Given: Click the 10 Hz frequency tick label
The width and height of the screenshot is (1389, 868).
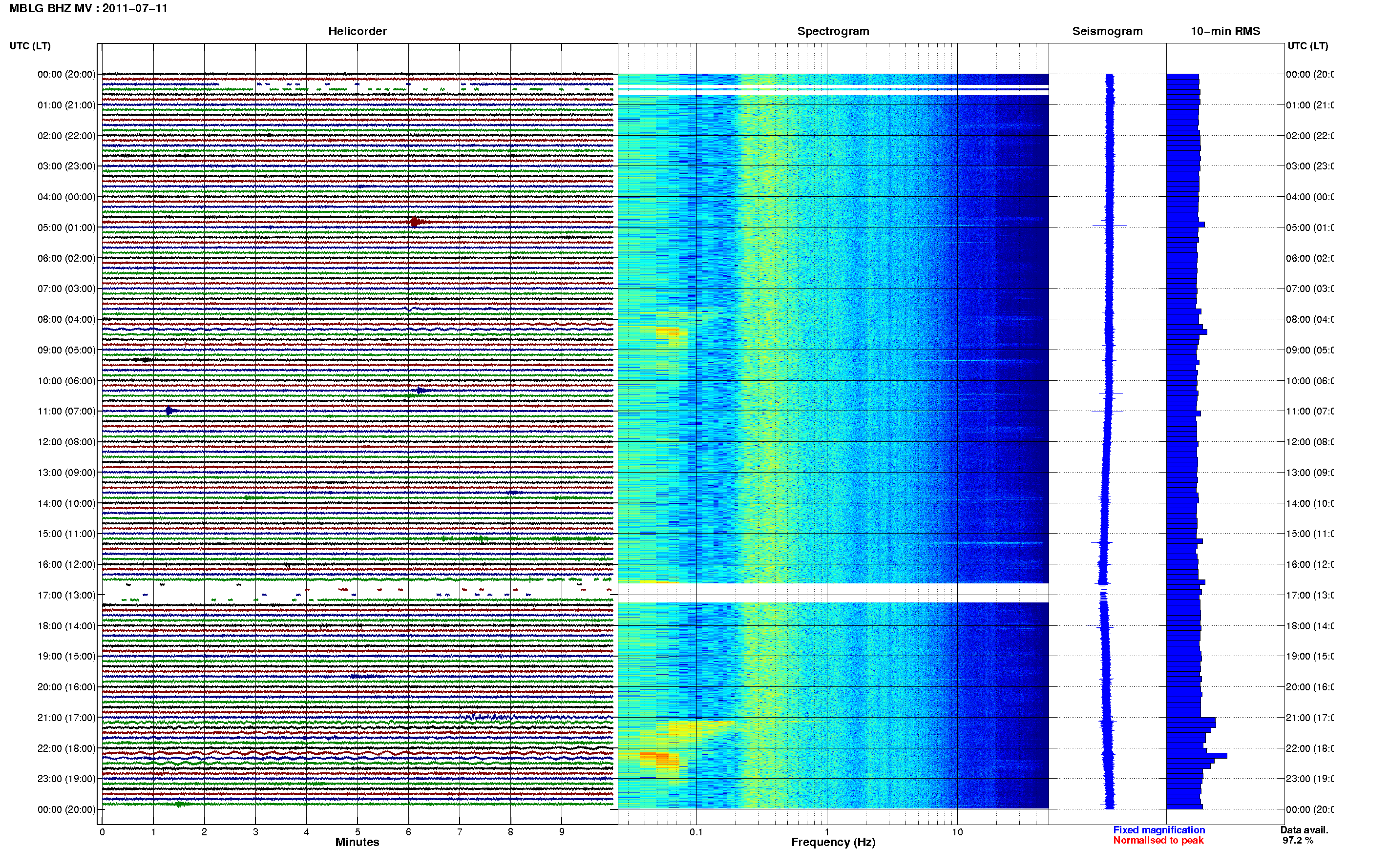Looking at the screenshot, I should [x=957, y=832].
